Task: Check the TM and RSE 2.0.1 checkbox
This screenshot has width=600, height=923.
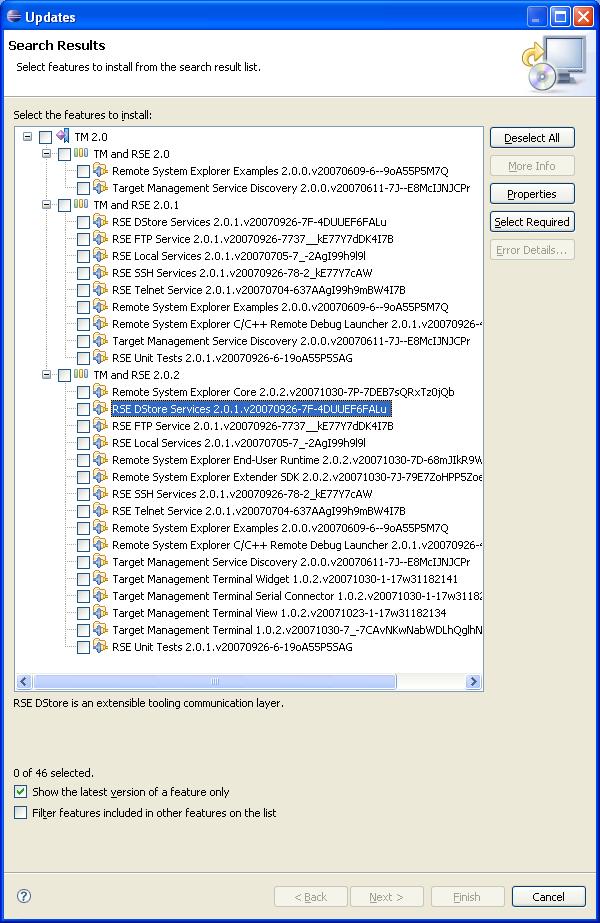Action: (64, 205)
